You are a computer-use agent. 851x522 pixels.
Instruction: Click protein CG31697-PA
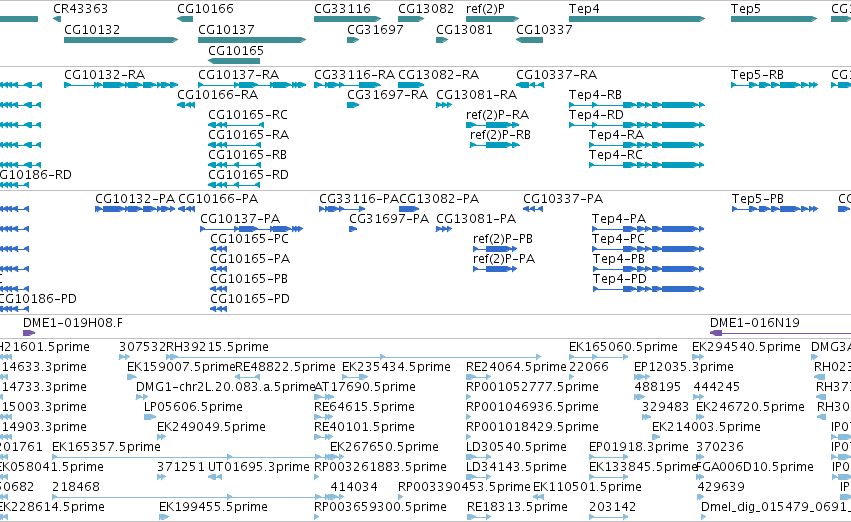(353, 230)
